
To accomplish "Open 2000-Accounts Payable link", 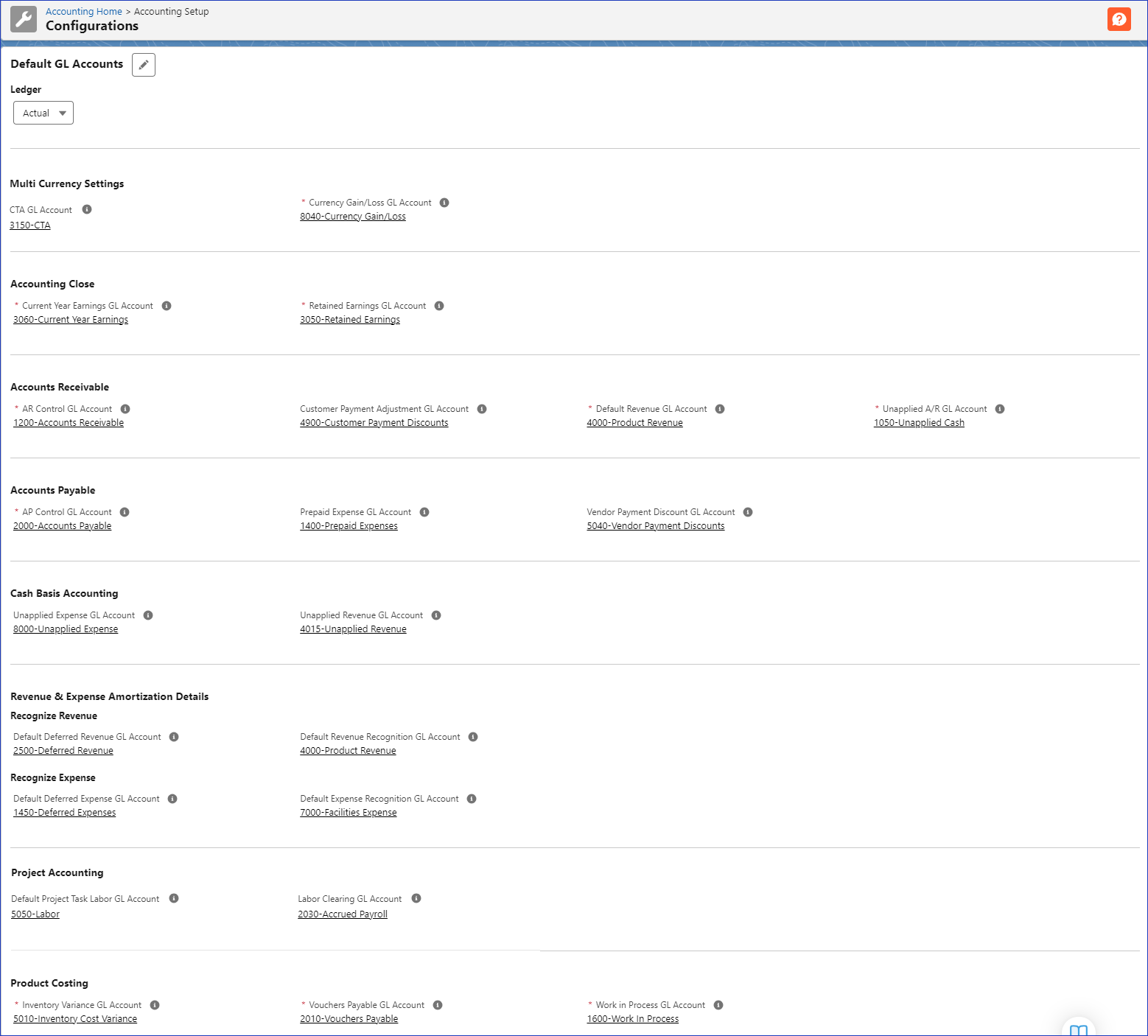I will pyautogui.click(x=63, y=526).
